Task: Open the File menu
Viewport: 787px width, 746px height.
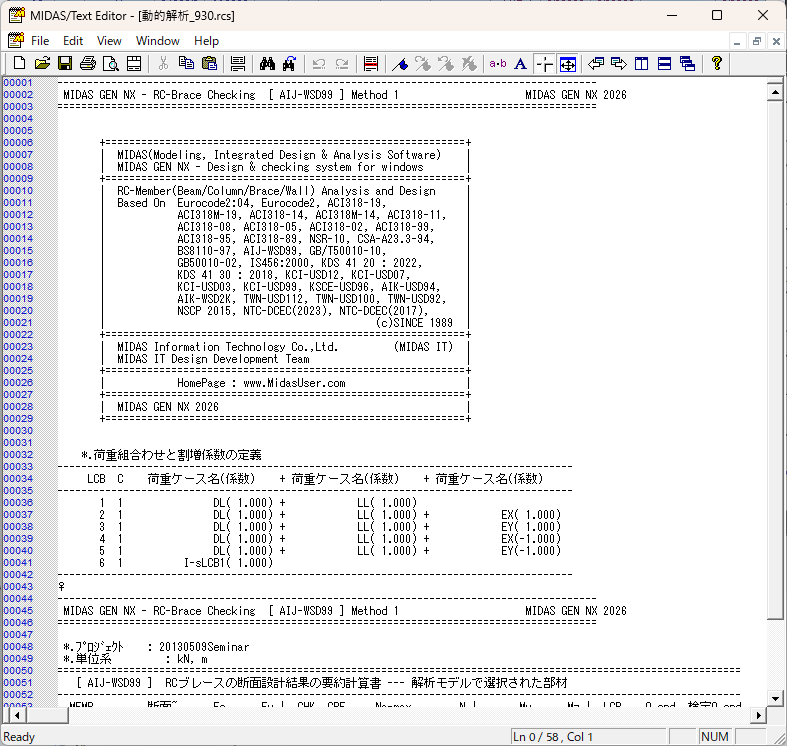Action: pos(40,41)
